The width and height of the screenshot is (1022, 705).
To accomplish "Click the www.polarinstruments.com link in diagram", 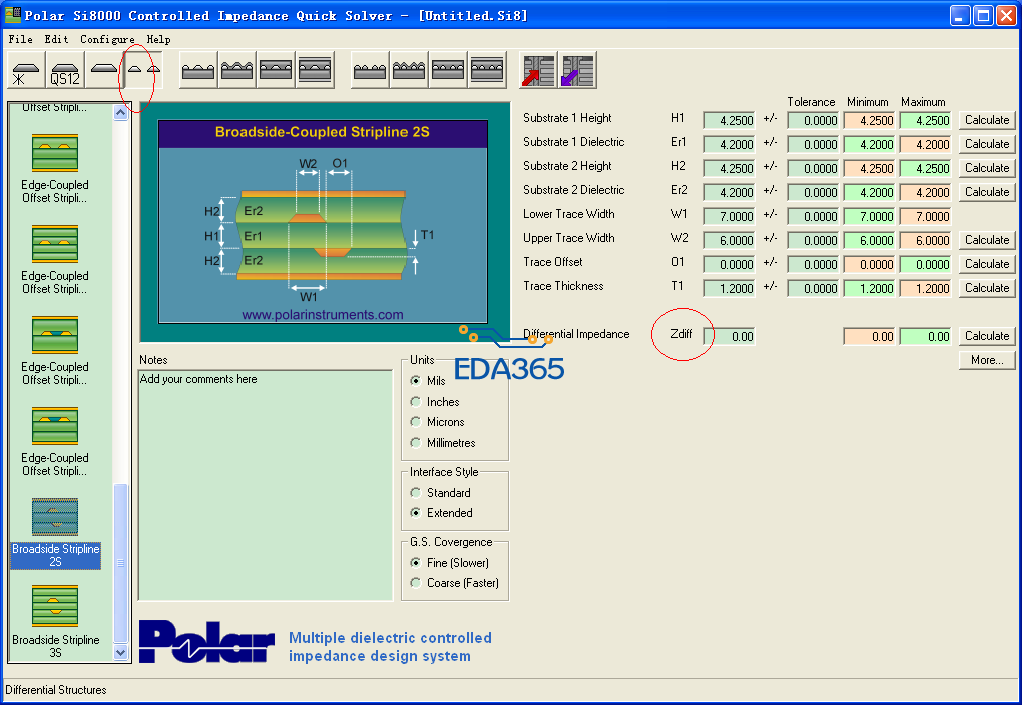I will tap(323, 315).
